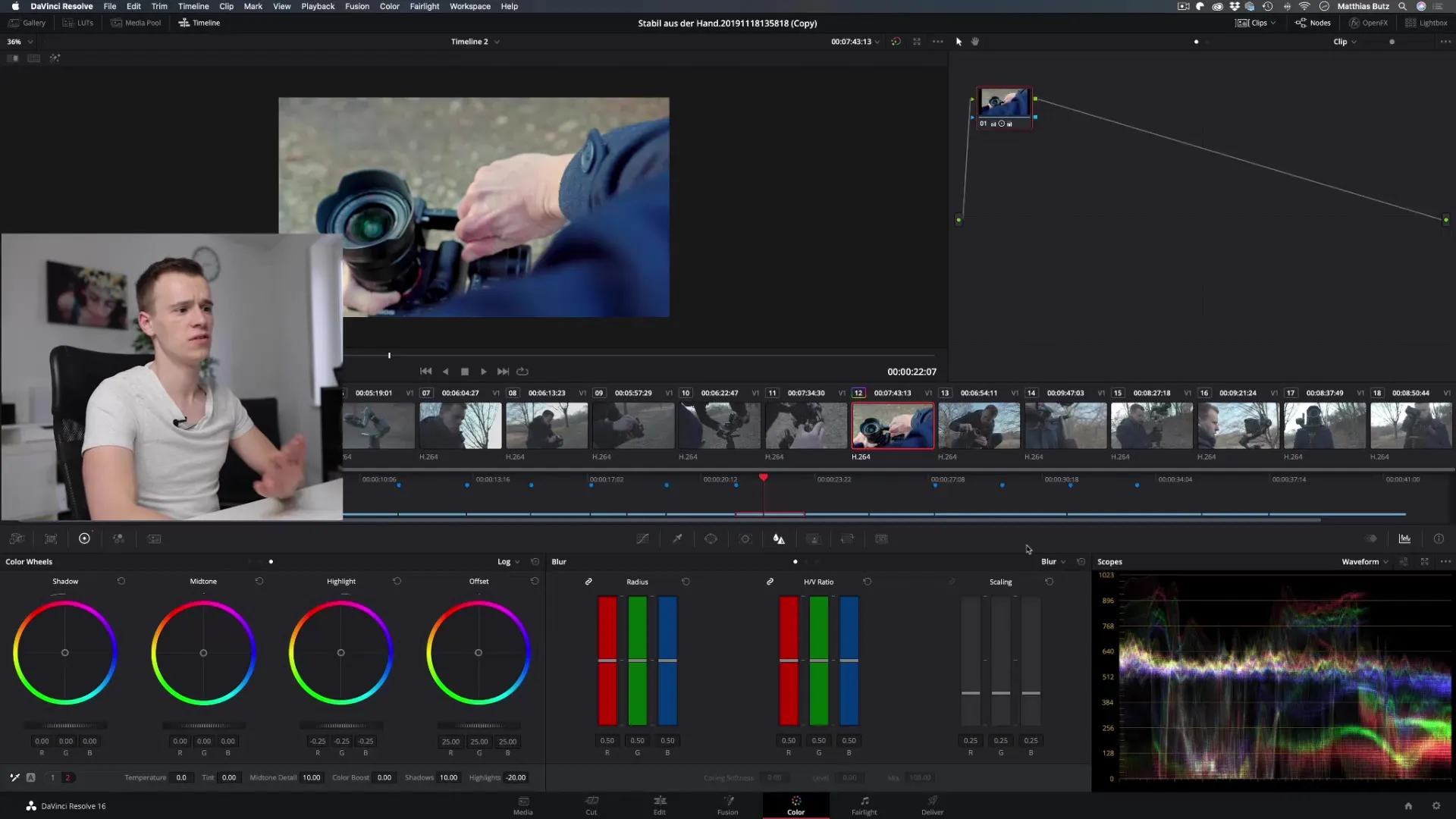Reset the blur Radius controls
Screen dimensions: 1456x819
[686, 582]
